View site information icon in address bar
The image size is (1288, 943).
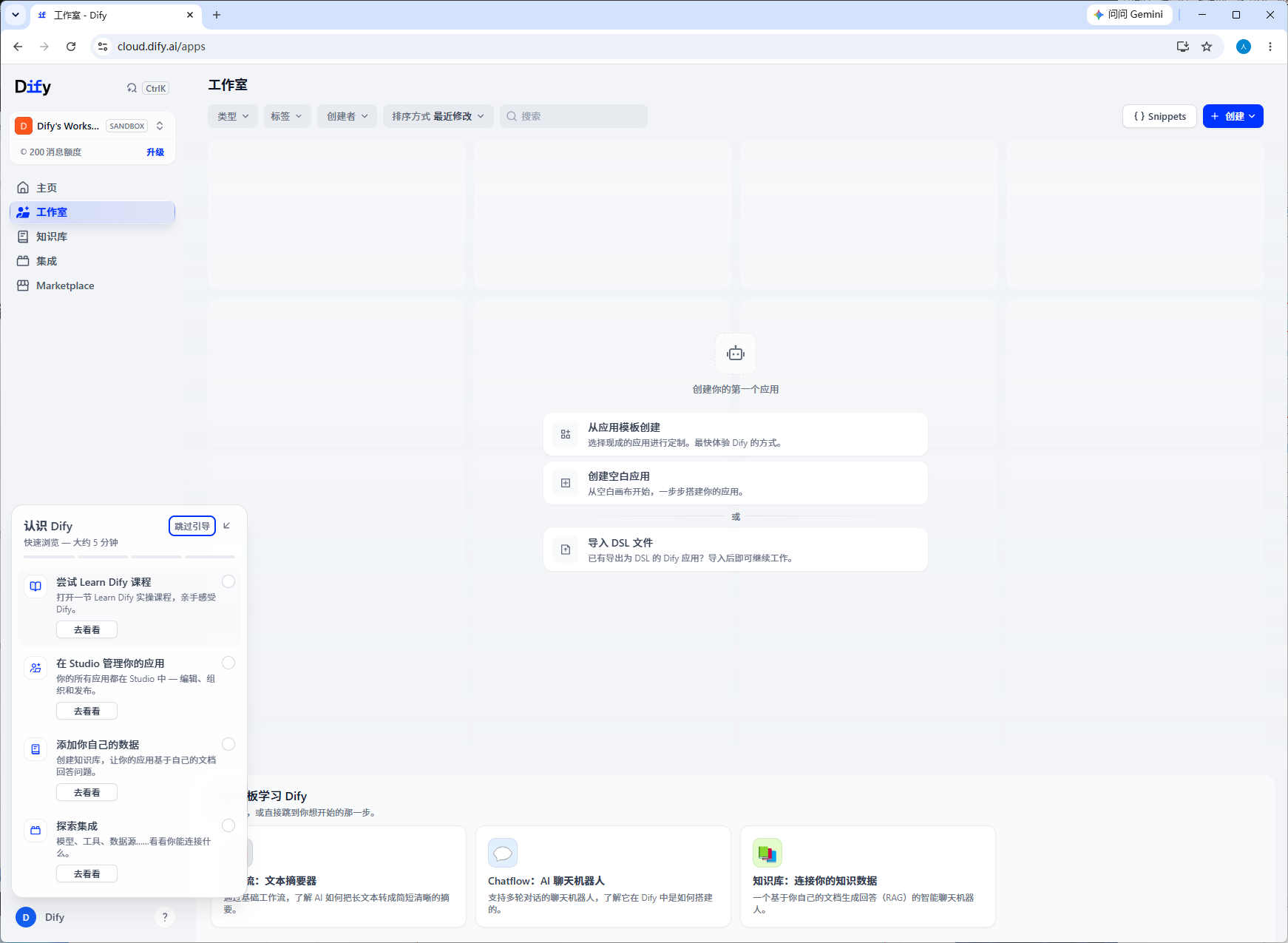[103, 47]
